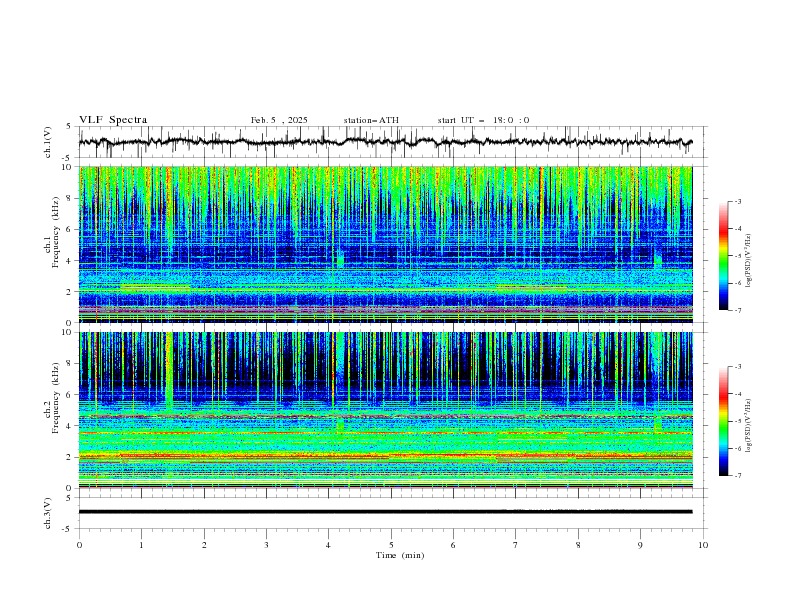Click the 'ch.3(V)' waveform axis label
Screen dimensions: 792x612
coord(48,513)
